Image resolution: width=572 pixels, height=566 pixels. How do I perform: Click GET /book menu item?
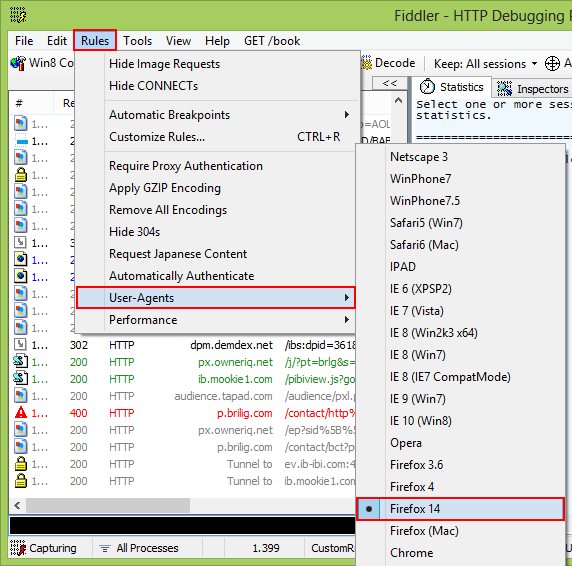tap(272, 40)
